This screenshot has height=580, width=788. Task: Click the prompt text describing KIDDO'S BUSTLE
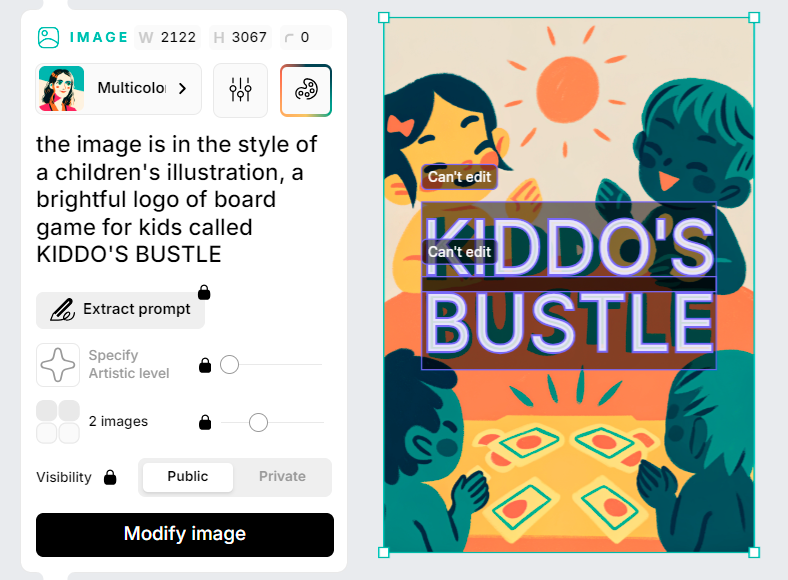[177, 199]
